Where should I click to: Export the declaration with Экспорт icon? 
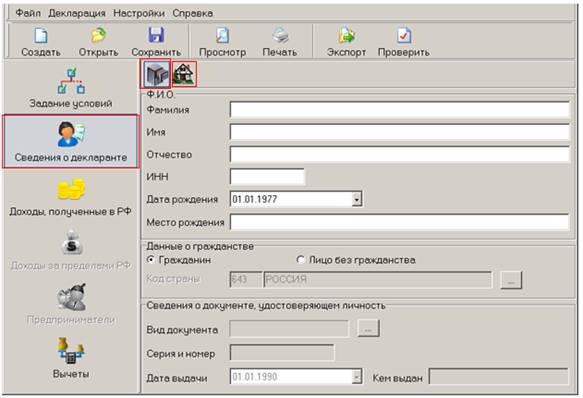click(x=347, y=36)
